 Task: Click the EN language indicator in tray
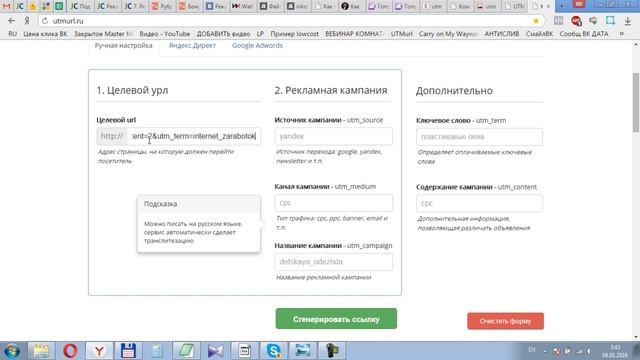(532, 350)
